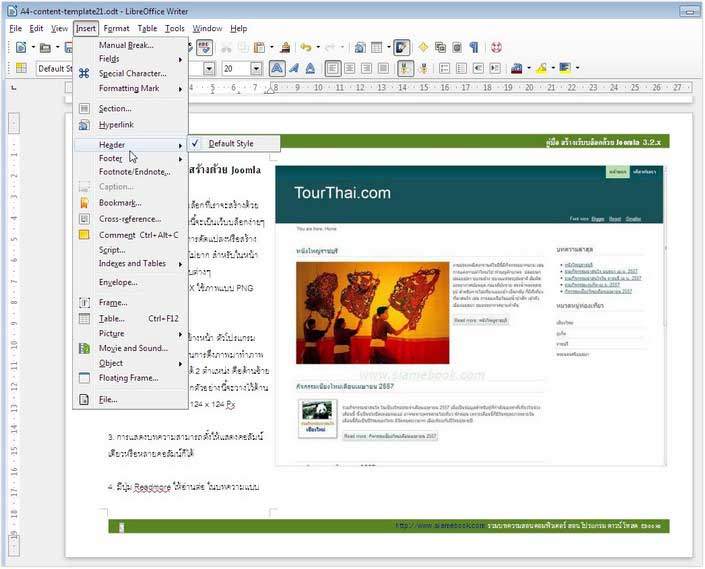The image size is (705, 569).
Task: Choose Bookmark from Insert menu
Action: 130,203
